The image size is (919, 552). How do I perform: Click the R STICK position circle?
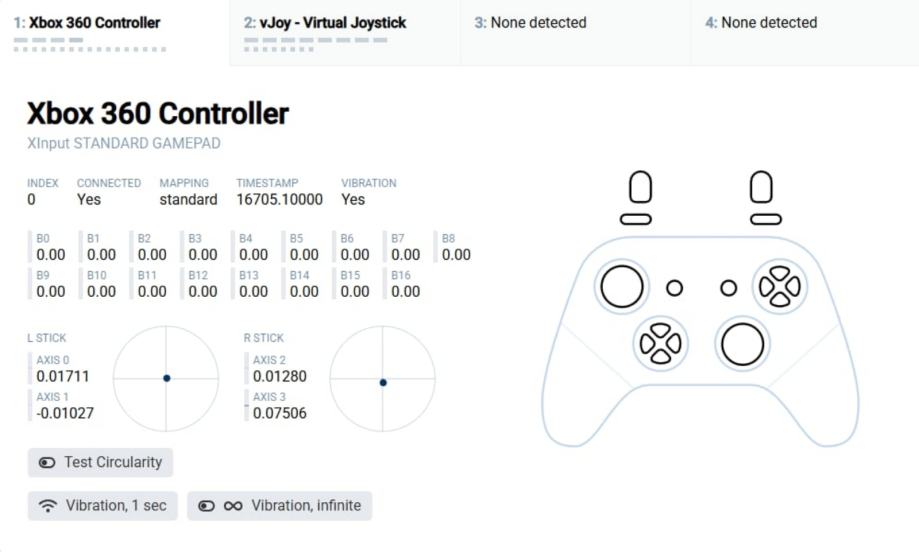tap(383, 378)
